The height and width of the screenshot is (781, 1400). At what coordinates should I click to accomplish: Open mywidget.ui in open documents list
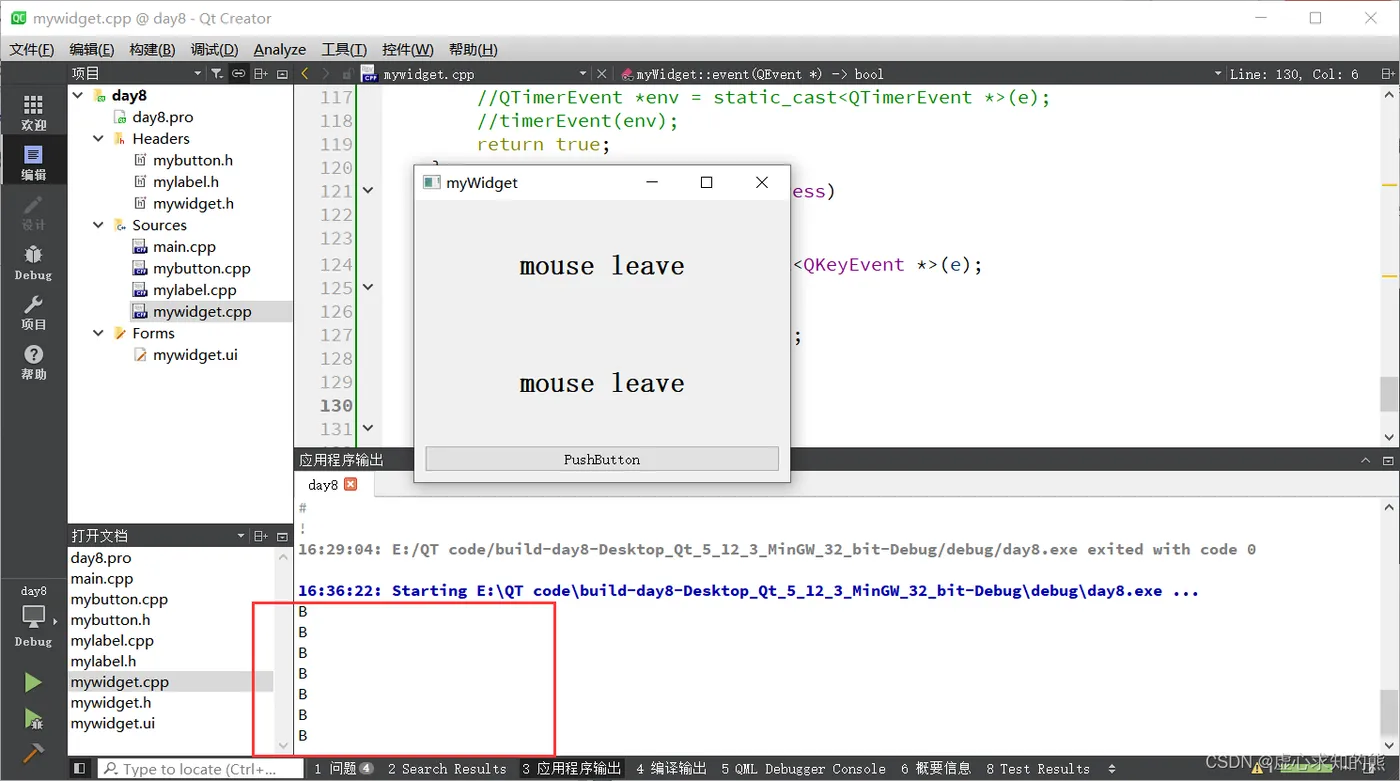tap(112, 723)
